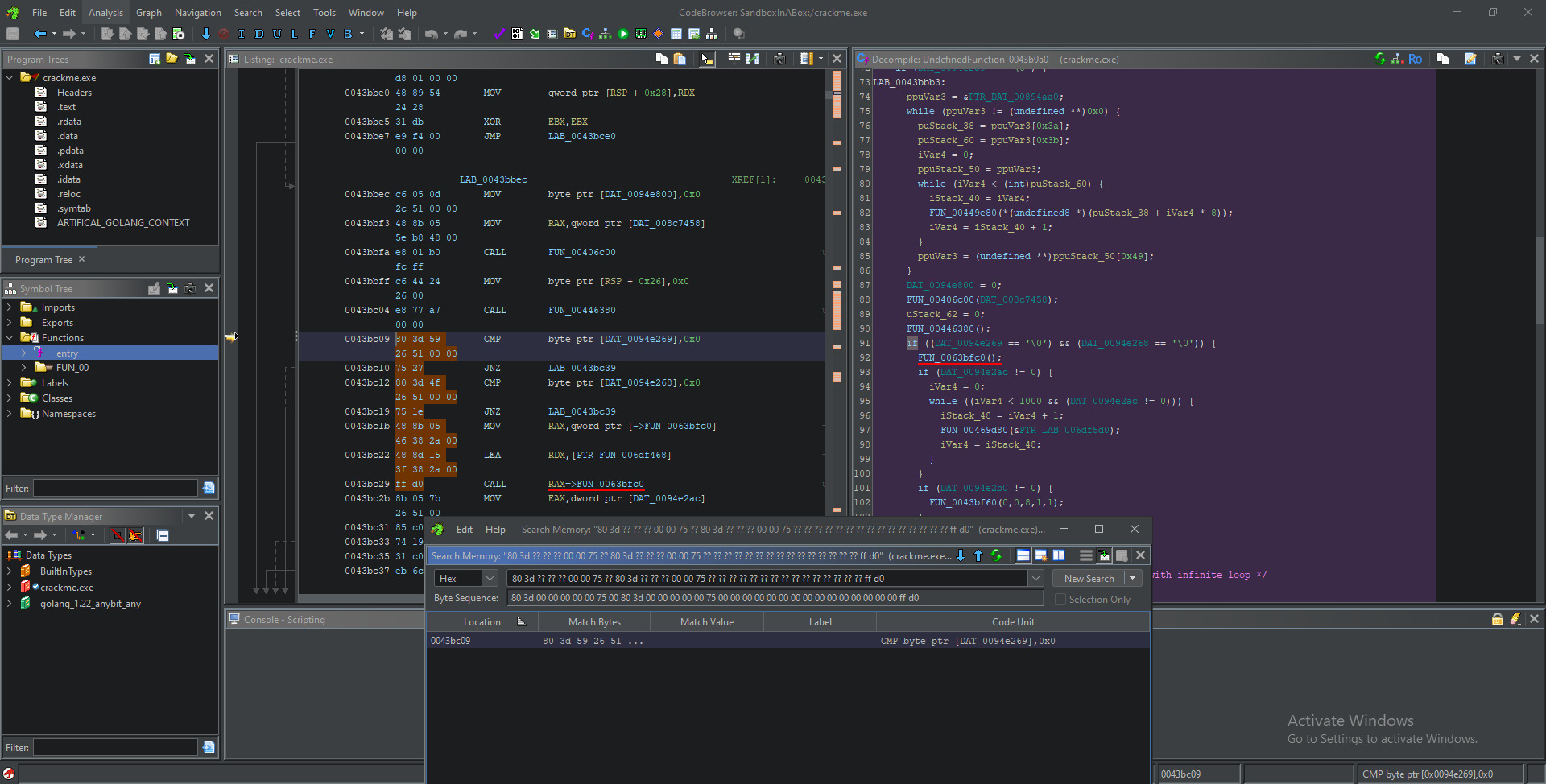The width and height of the screenshot is (1546, 784).
Task: Click the Redo arrow icon
Action: (461, 34)
